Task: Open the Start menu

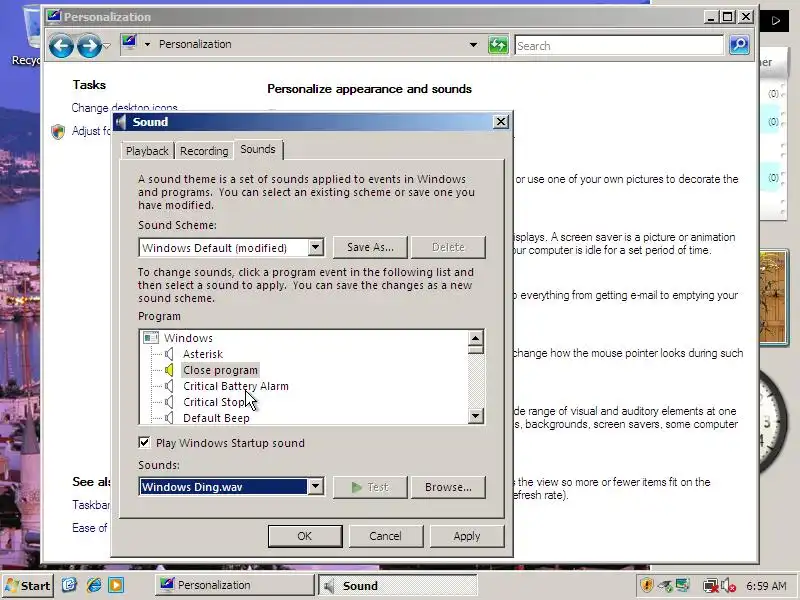Action: pos(28,585)
